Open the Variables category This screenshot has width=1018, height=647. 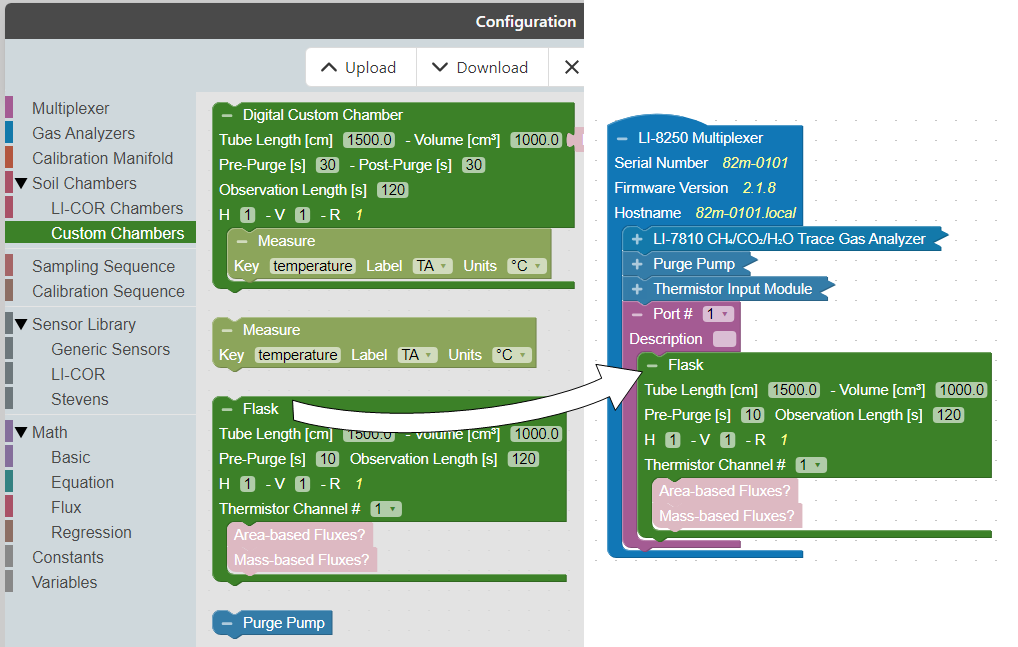tap(64, 582)
